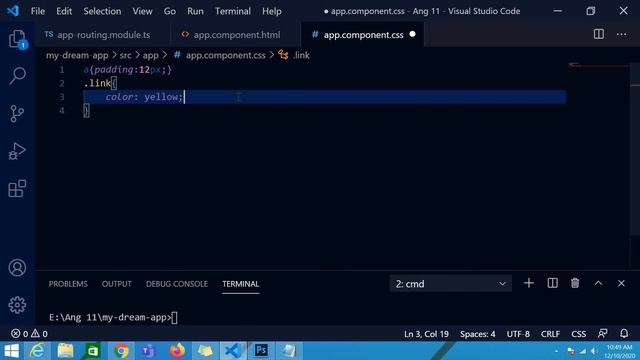640x360 pixels.
Task: Click Ln 3, Col 19 in status bar
Action: pyautogui.click(x=426, y=334)
